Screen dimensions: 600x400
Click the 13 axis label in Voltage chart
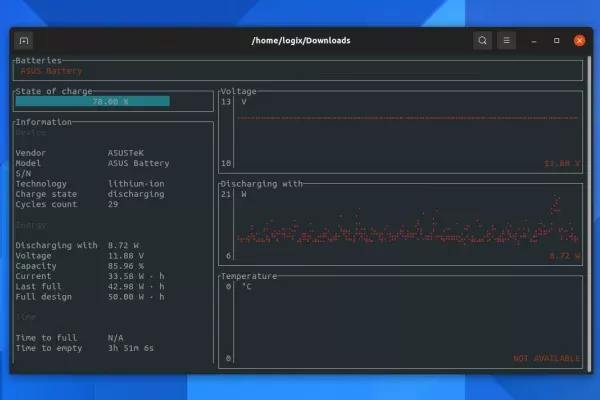tap(226, 102)
